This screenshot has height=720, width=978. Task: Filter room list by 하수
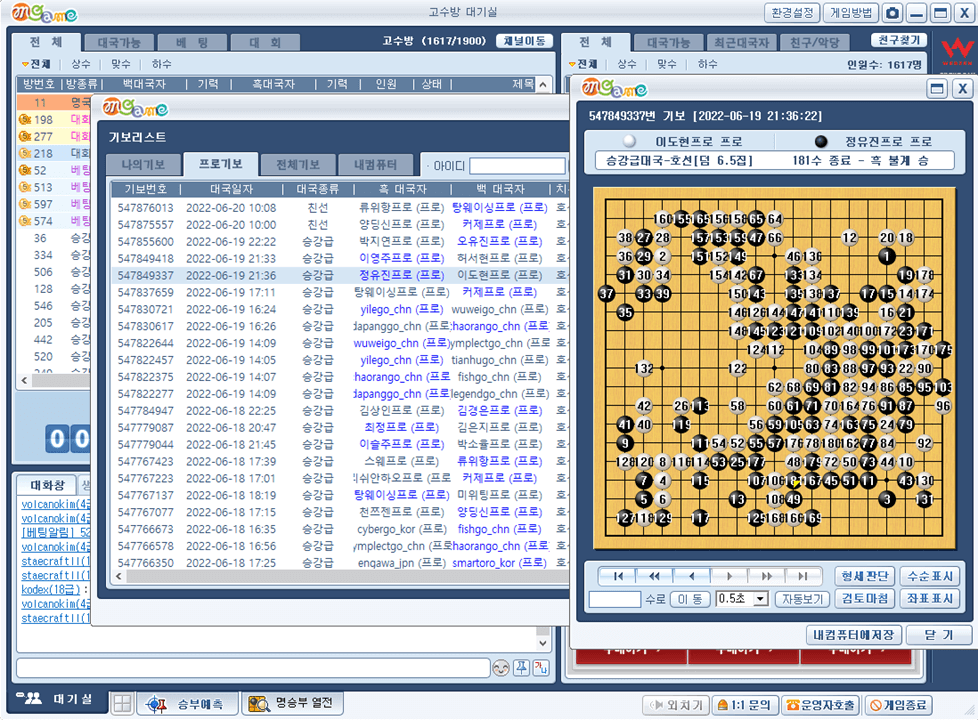tap(161, 64)
